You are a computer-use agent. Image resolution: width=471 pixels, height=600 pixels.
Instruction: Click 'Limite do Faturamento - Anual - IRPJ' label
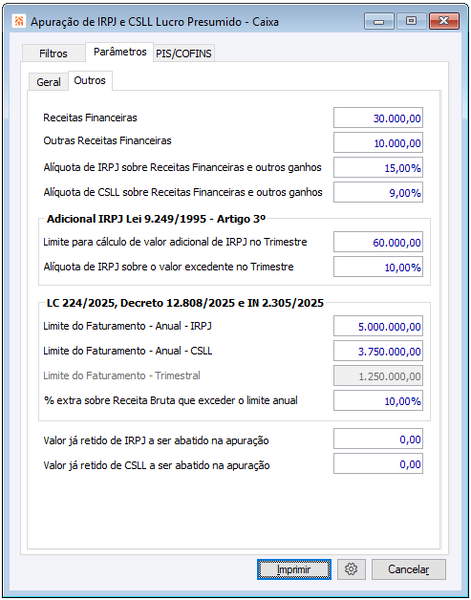127,326
